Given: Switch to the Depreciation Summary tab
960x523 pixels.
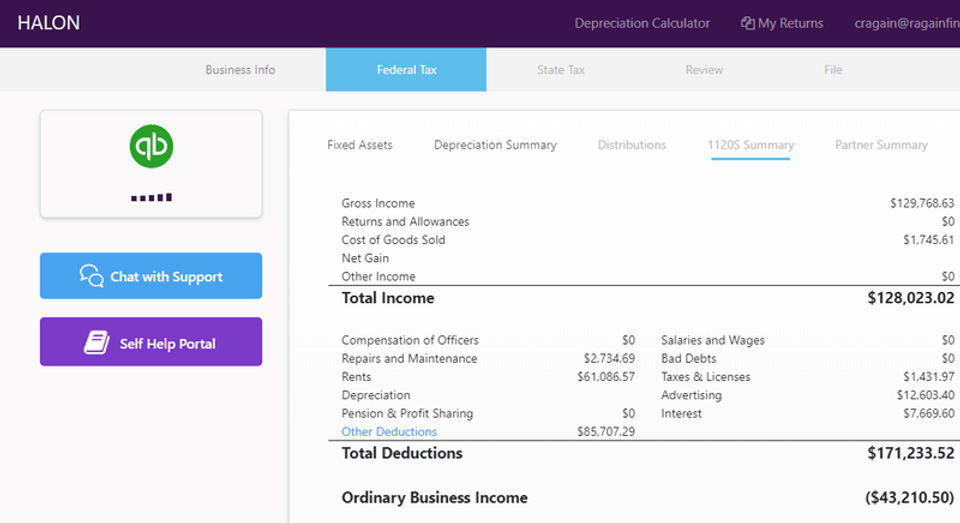Looking at the screenshot, I should pyautogui.click(x=495, y=145).
